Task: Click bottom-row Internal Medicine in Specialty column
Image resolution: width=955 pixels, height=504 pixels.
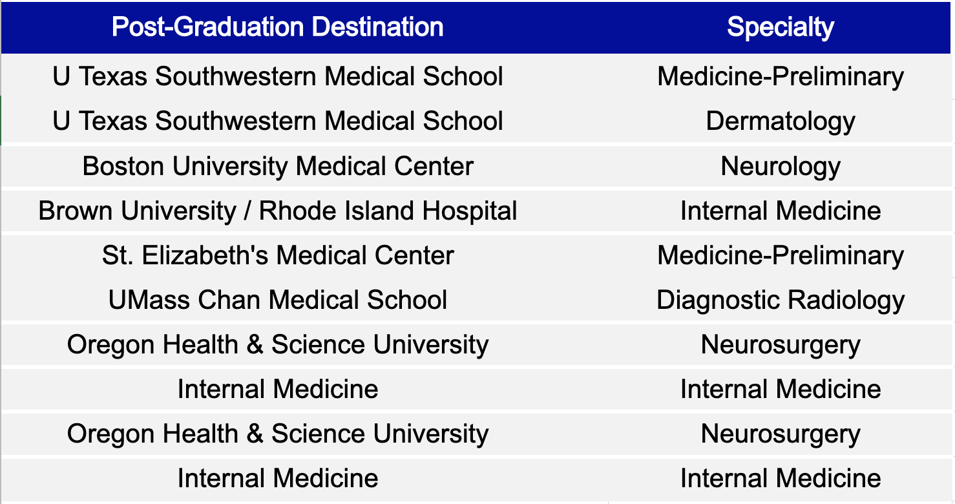Action: coord(780,478)
